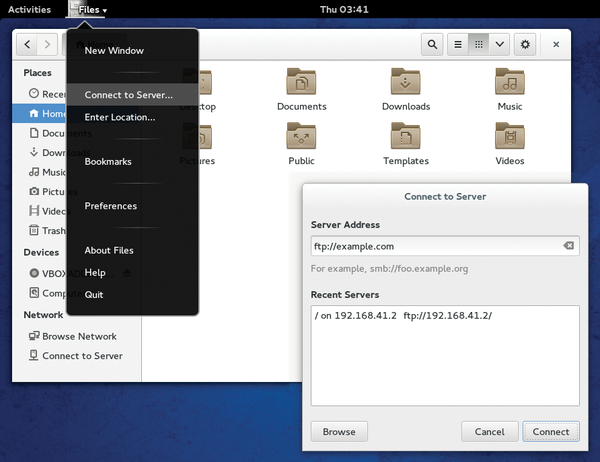The image size is (600, 462).
Task: Open the Downloads folder icon
Action: point(406,81)
